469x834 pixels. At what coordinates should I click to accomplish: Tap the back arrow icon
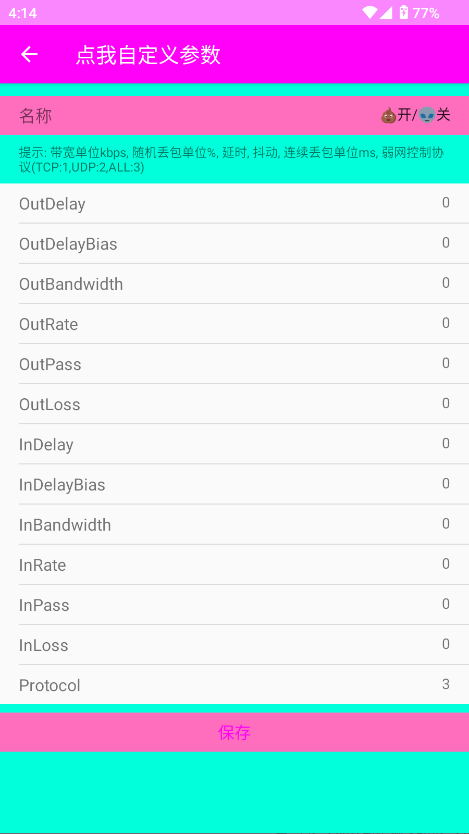(x=29, y=54)
